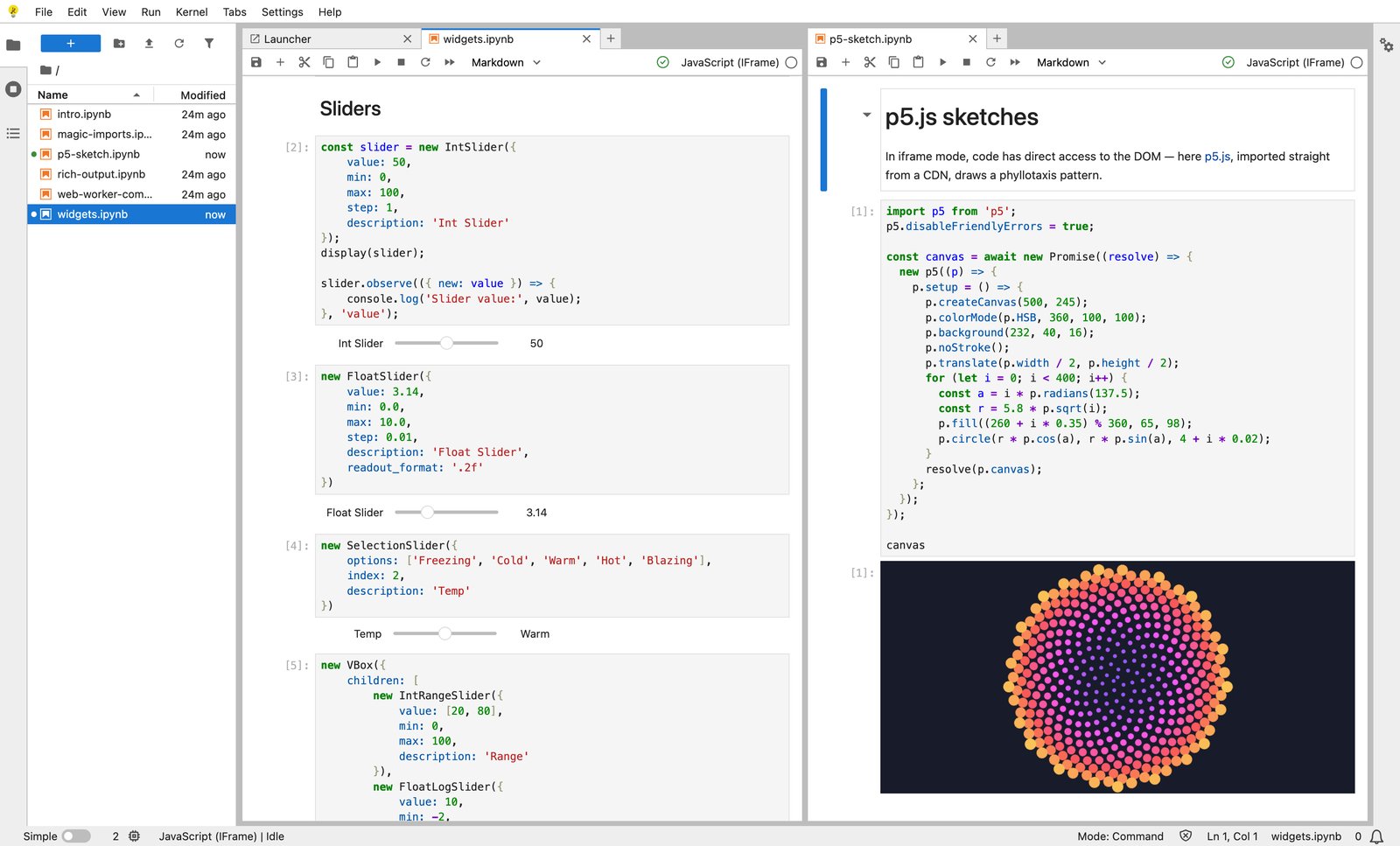The image size is (1400, 846).
Task: Restart kernel in p5-sketch.ipynb toolbar
Action: tap(990, 62)
